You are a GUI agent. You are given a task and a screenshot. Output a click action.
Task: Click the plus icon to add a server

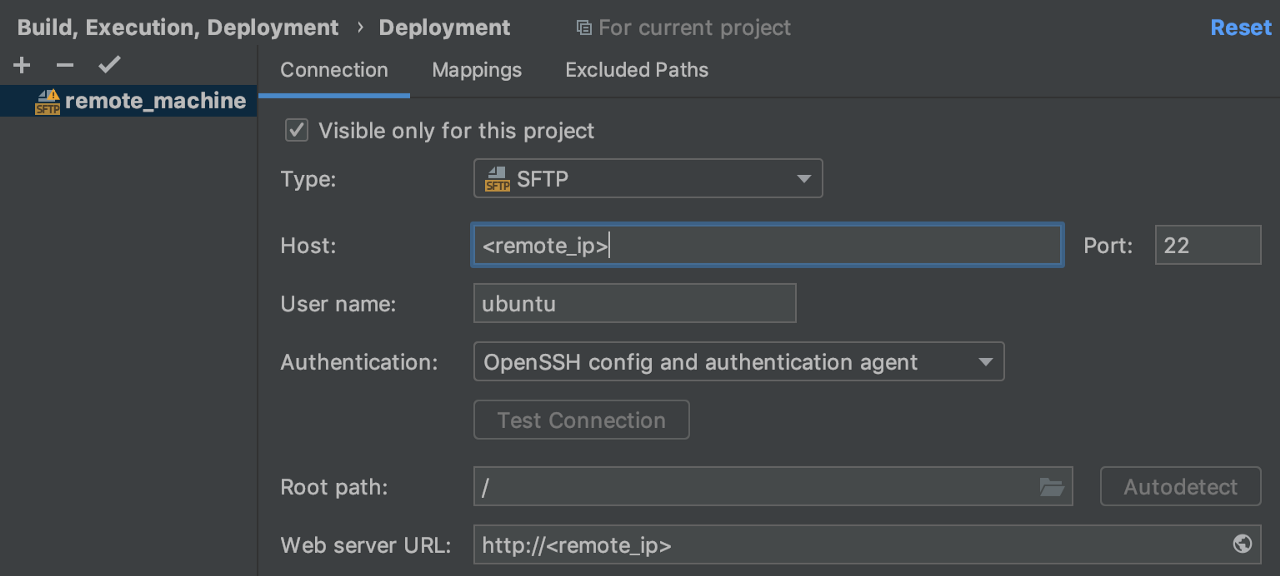click(x=22, y=66)
